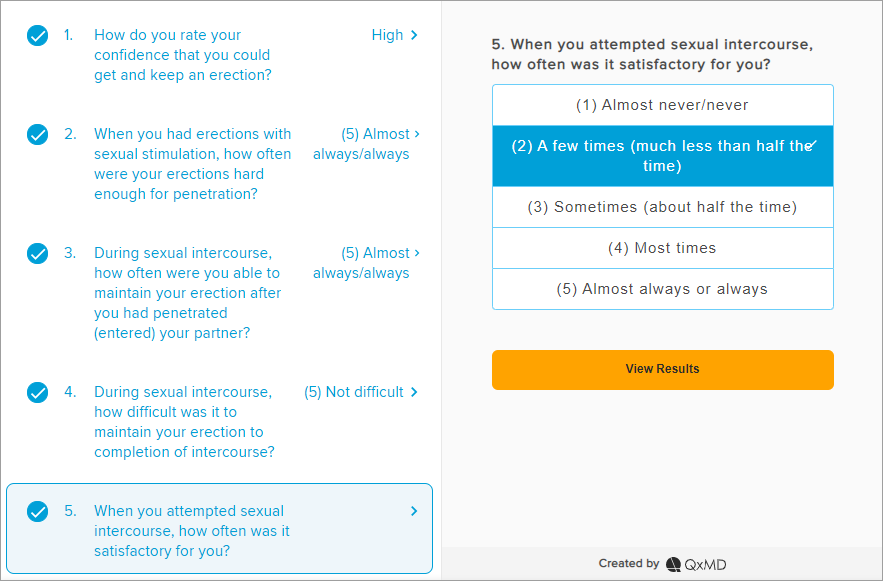Go to question 3 about maintaining erection
This screenshot has width=883, height=581.
[x=188, y=293]
